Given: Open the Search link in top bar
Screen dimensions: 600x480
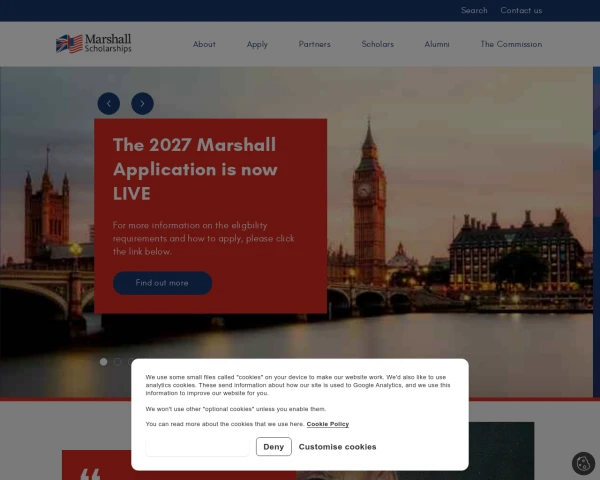Looking at the screenshot, I should tap(474, 10).
